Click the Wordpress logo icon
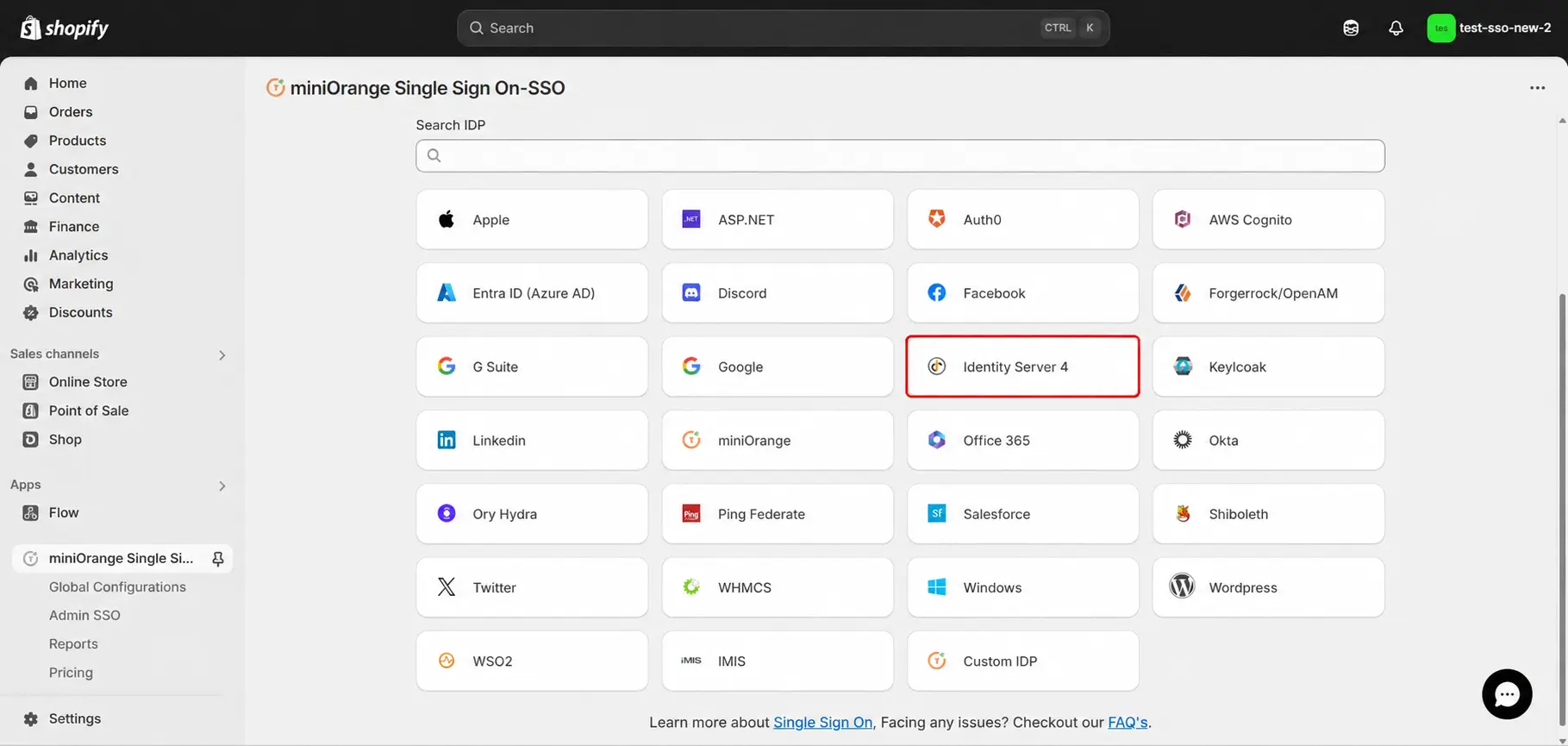The height and width of the screenshot is (746, 1568). point(1182,586)
